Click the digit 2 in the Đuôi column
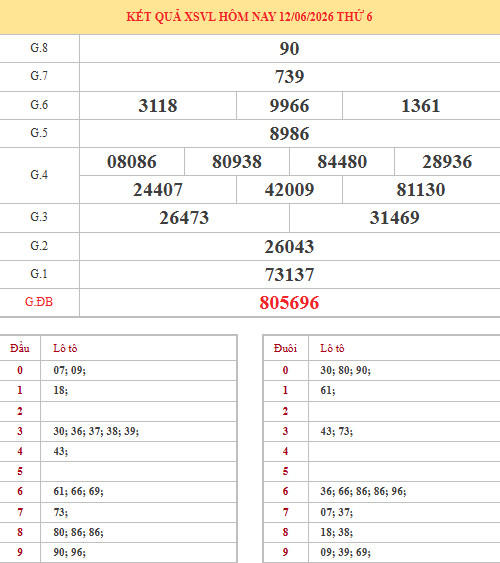The height and width of the screenshot is (563, 500). pos(285,411)
